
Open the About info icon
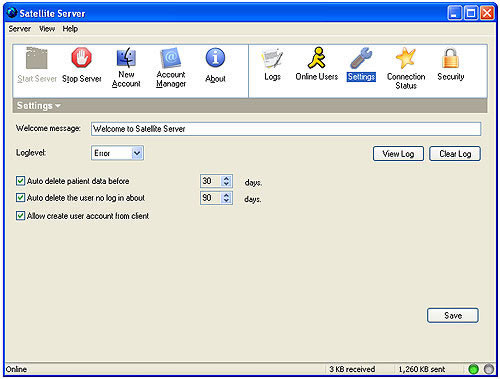pyautogui.click(x=215, y=58)
